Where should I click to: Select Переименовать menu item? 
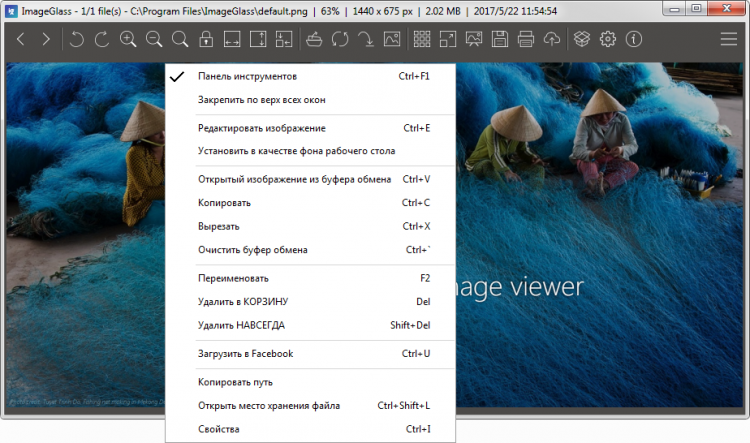(310, 278)
